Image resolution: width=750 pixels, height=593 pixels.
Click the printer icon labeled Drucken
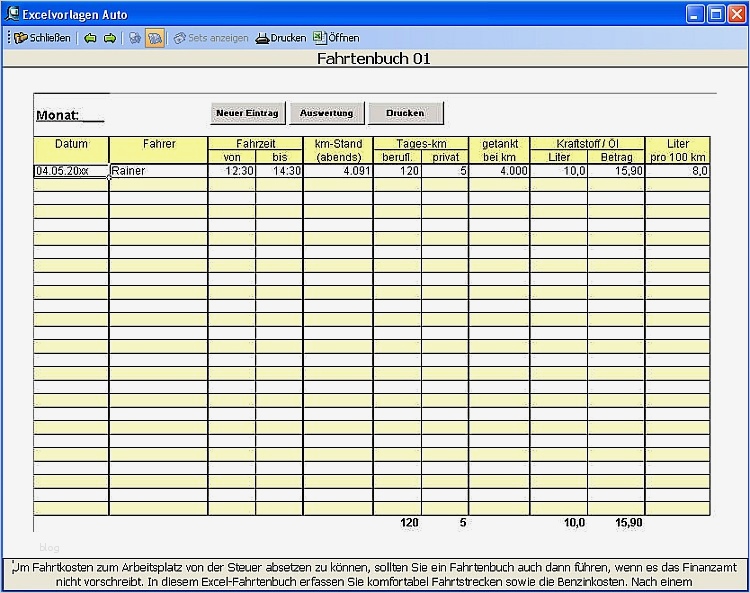click(x=281, y=38)
